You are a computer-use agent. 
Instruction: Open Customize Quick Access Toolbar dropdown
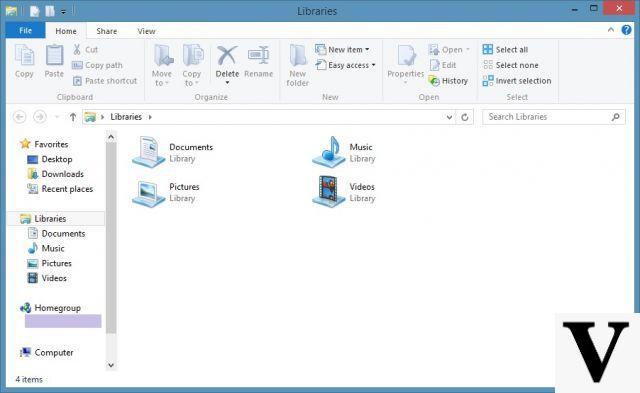63,11
